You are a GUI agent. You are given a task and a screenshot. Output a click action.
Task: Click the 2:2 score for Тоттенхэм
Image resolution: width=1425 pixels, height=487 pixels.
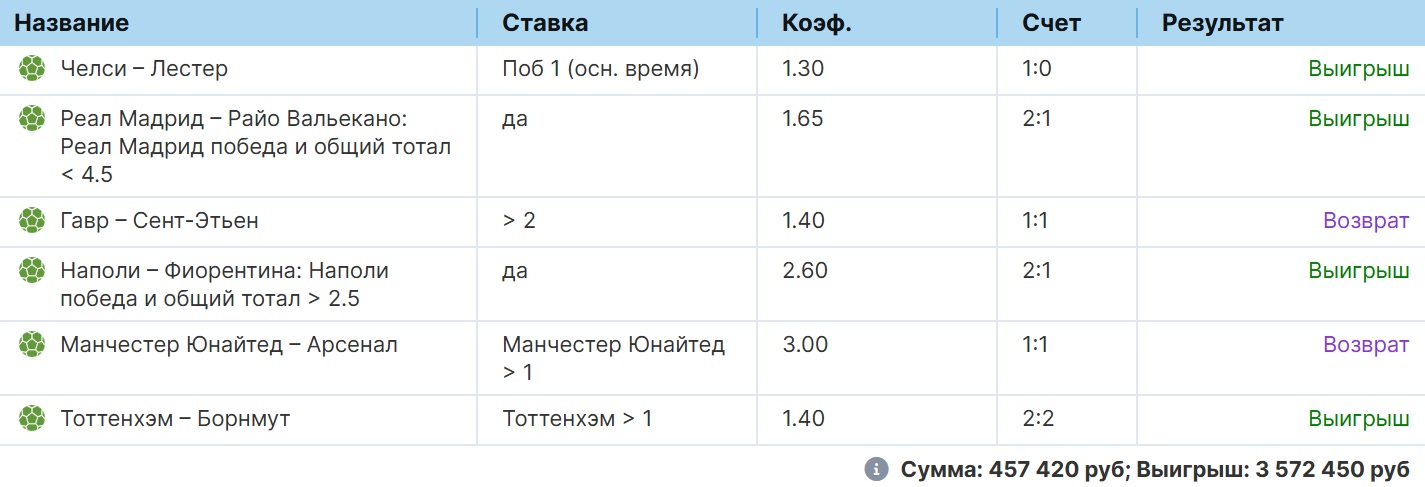1038,419
